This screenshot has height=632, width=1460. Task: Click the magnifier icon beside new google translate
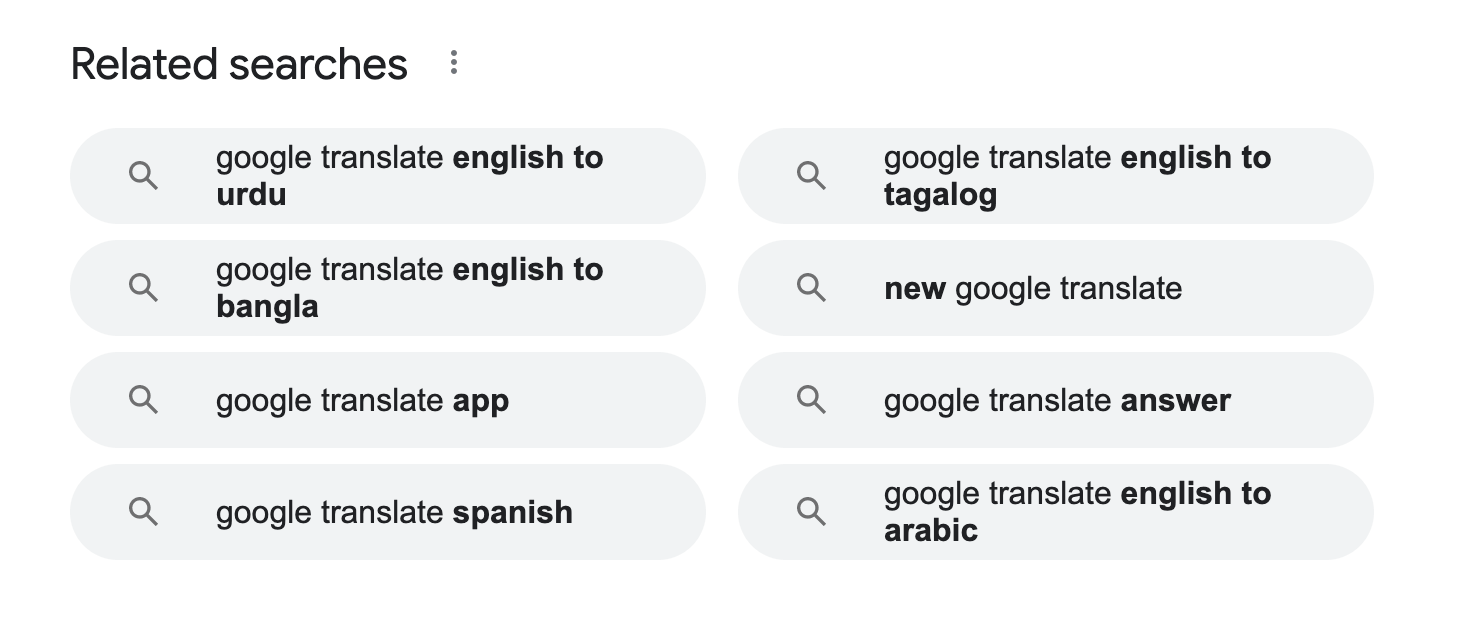click(x=811, y=288)
